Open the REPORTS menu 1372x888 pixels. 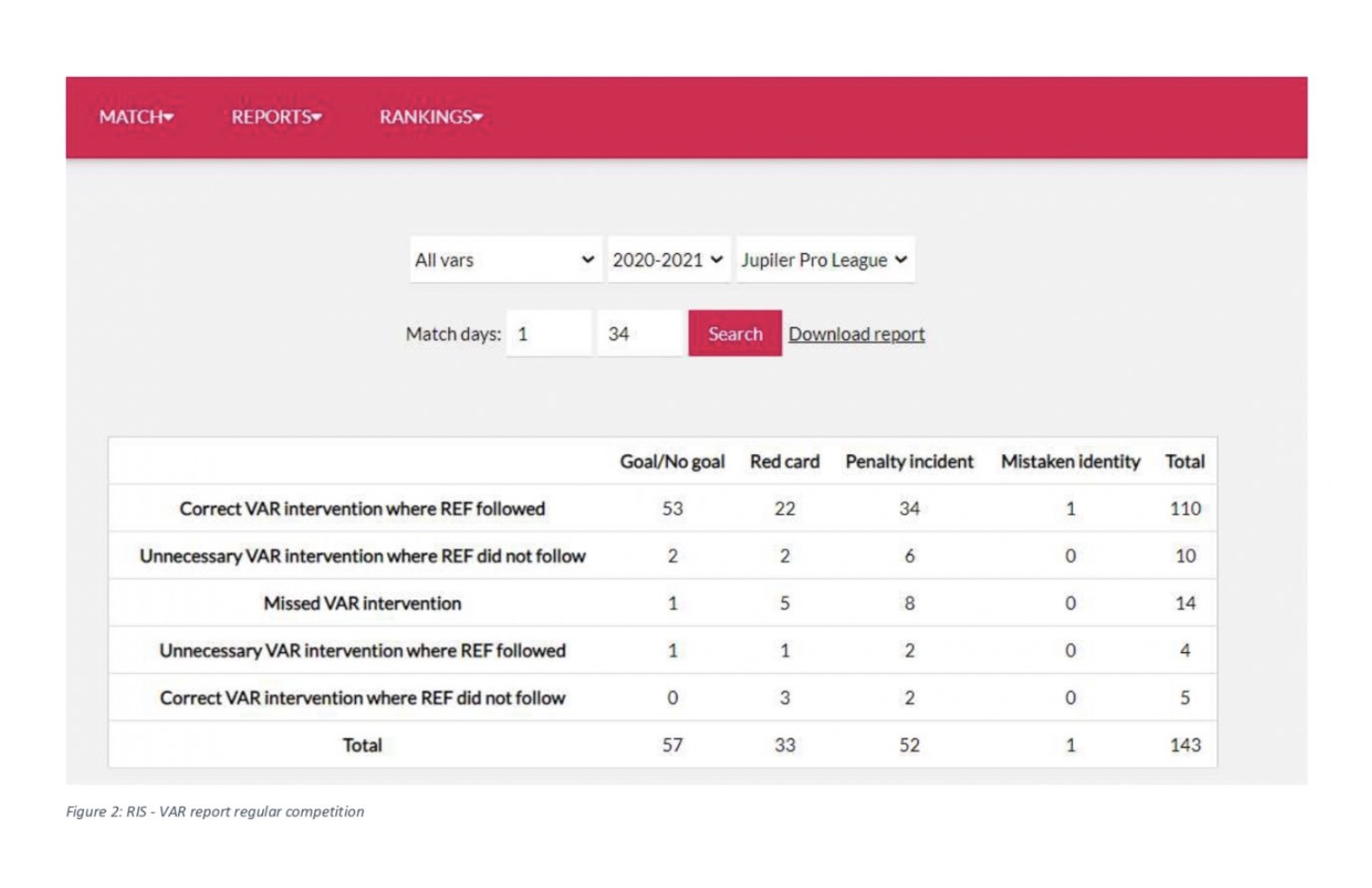click(x=276, y=117)
